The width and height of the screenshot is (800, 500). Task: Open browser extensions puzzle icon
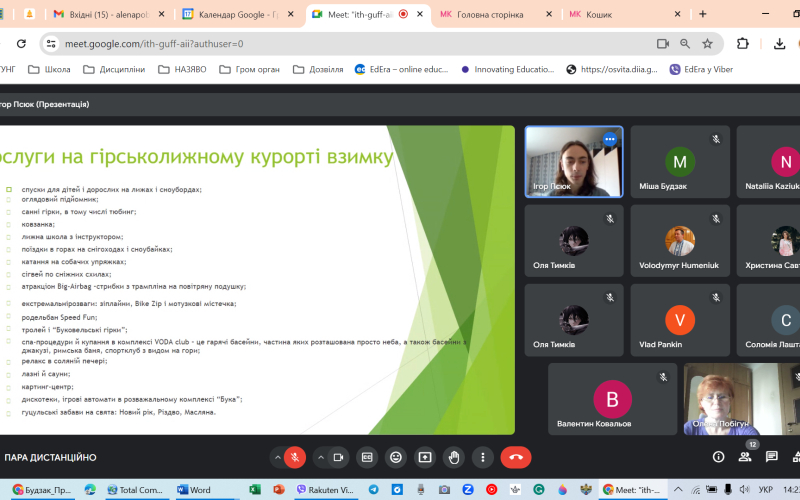click(743, 44)
